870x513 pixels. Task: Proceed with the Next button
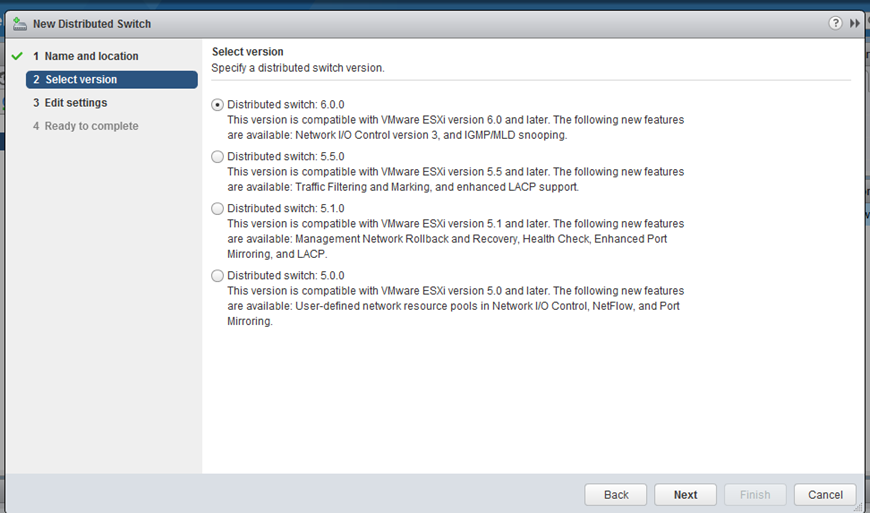685,495
